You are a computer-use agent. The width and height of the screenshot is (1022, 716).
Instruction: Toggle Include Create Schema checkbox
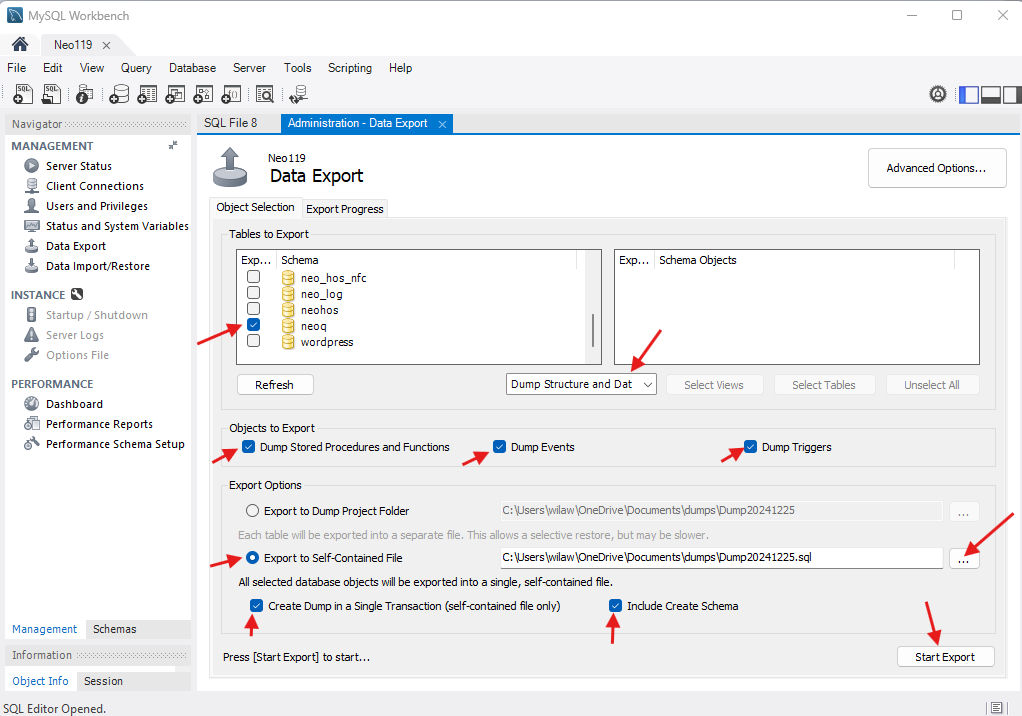(616, 606)
